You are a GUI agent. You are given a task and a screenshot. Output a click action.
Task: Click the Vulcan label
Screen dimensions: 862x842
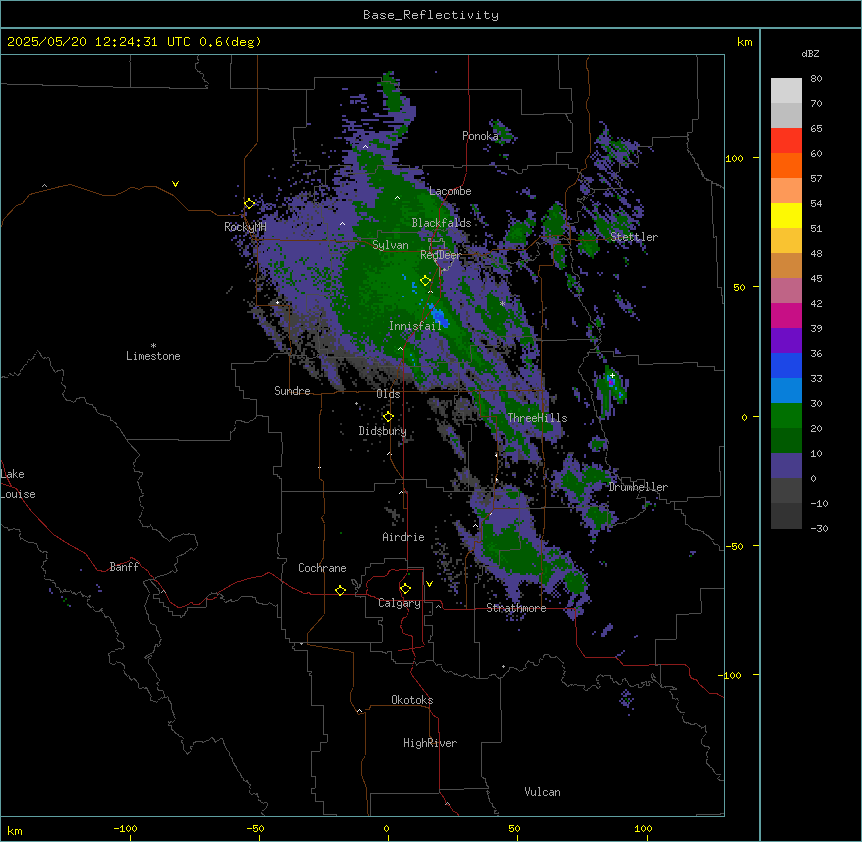point(542,792)
